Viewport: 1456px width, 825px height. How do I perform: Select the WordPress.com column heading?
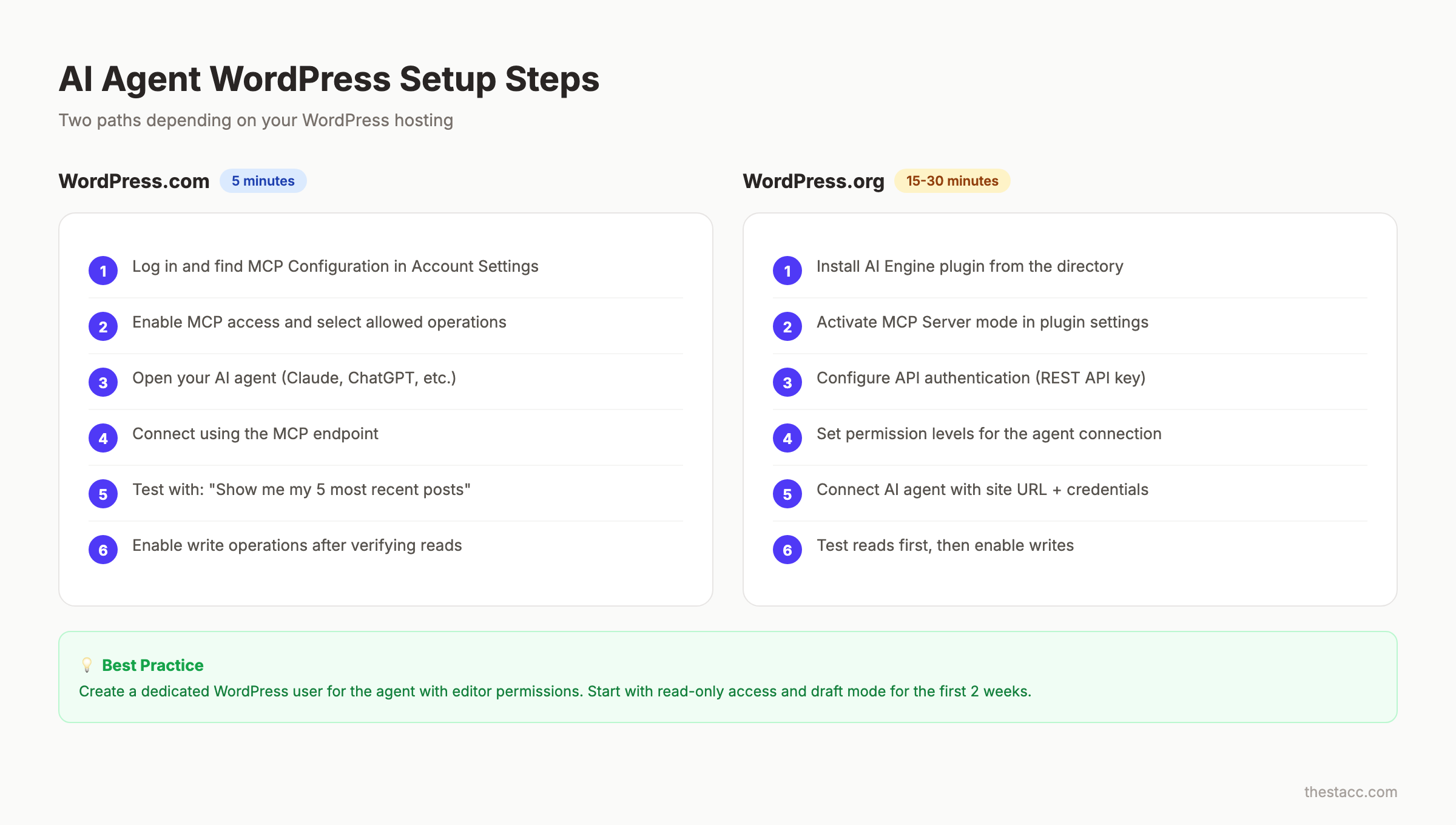click(x=134, y=180)
